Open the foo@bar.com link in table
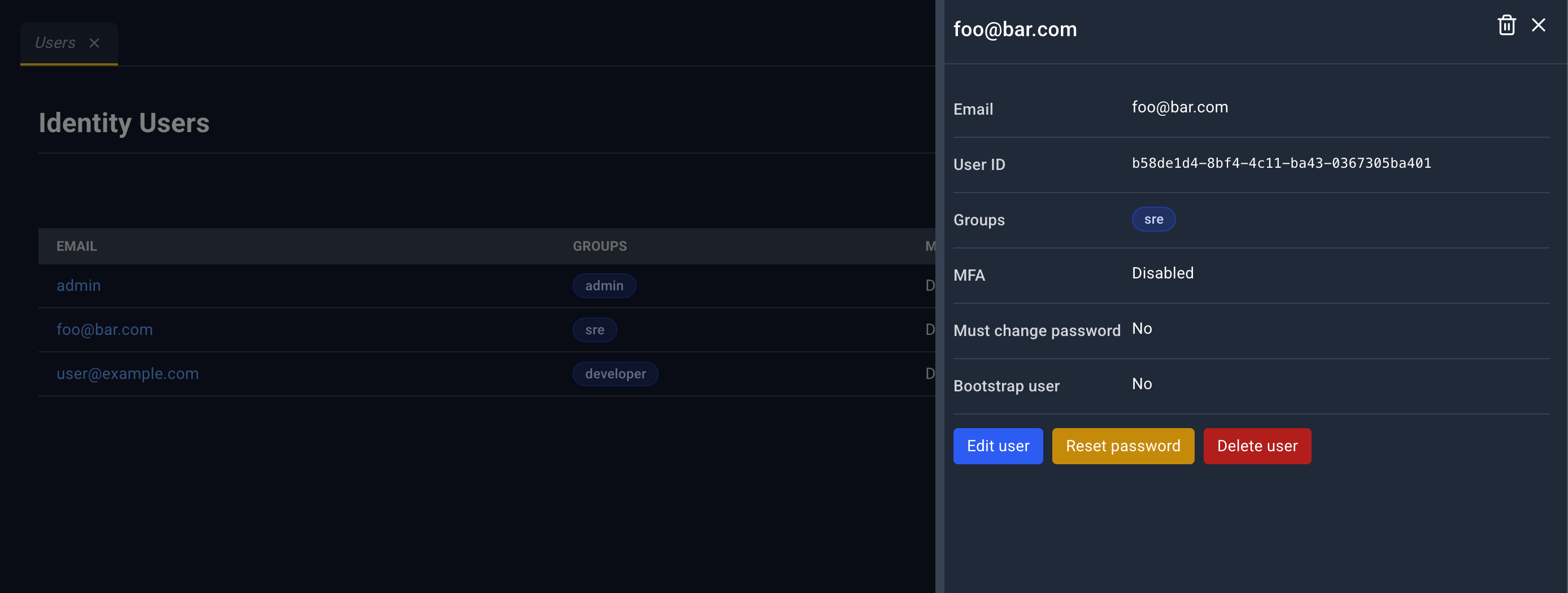 [104, 329]
